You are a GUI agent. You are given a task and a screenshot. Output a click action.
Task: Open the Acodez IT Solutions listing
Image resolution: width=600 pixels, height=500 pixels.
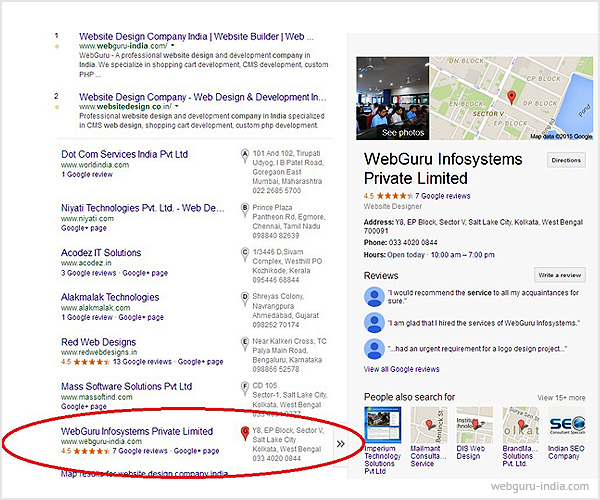[x=101, y=253]
